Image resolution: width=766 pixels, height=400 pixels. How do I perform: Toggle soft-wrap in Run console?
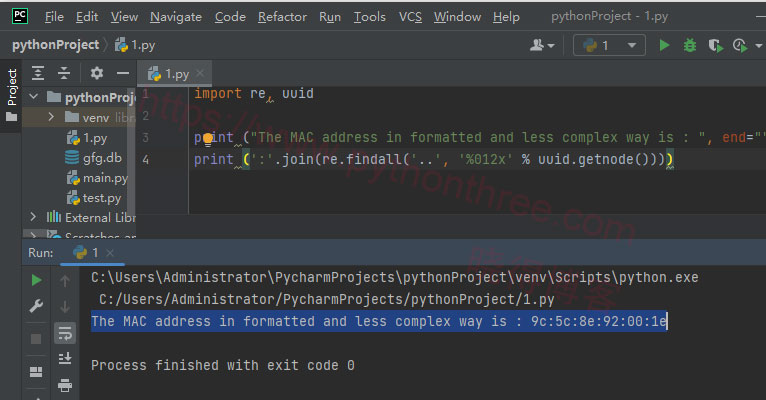point(64,334)
